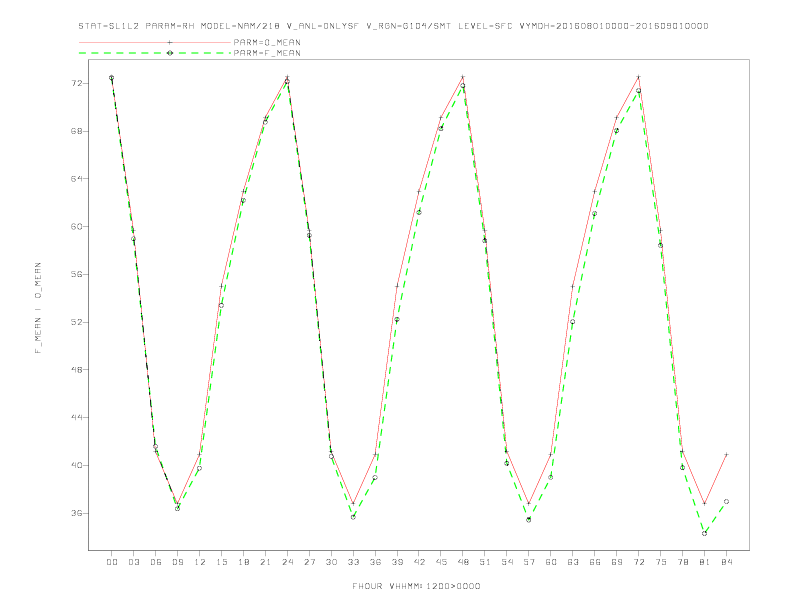
Task: Click y-axis tick label 36
Action: pos(76,513)
